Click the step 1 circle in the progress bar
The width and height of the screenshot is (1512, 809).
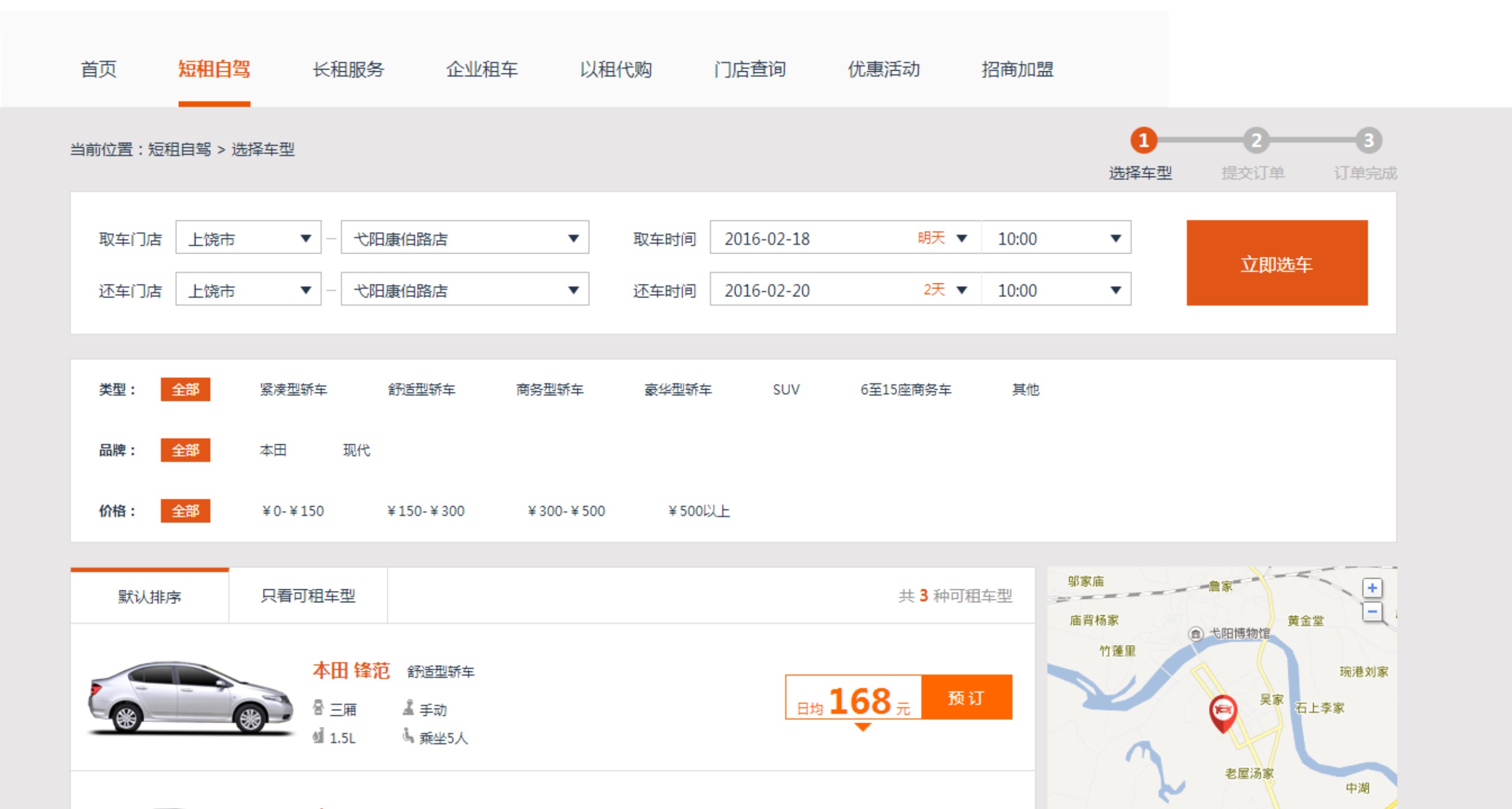[x=1143, y=140]
